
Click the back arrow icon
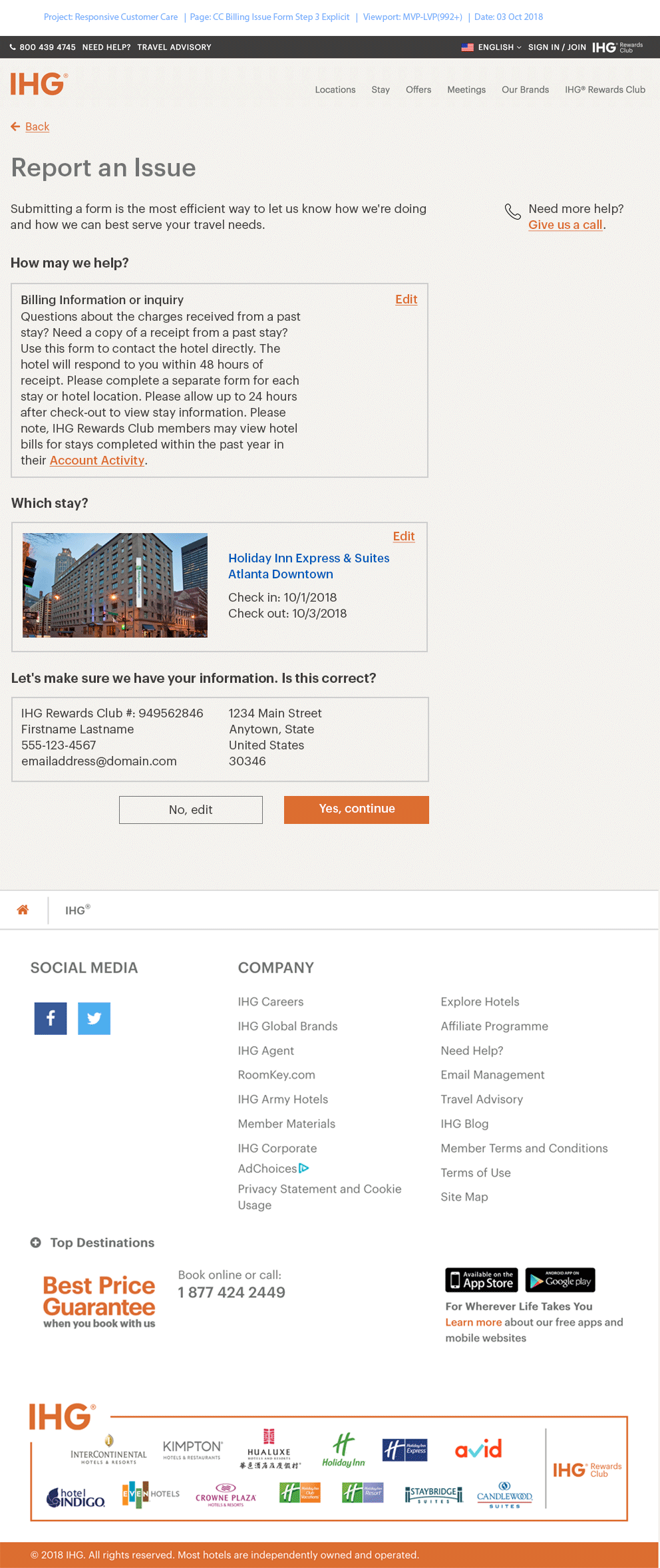point(15,126)
